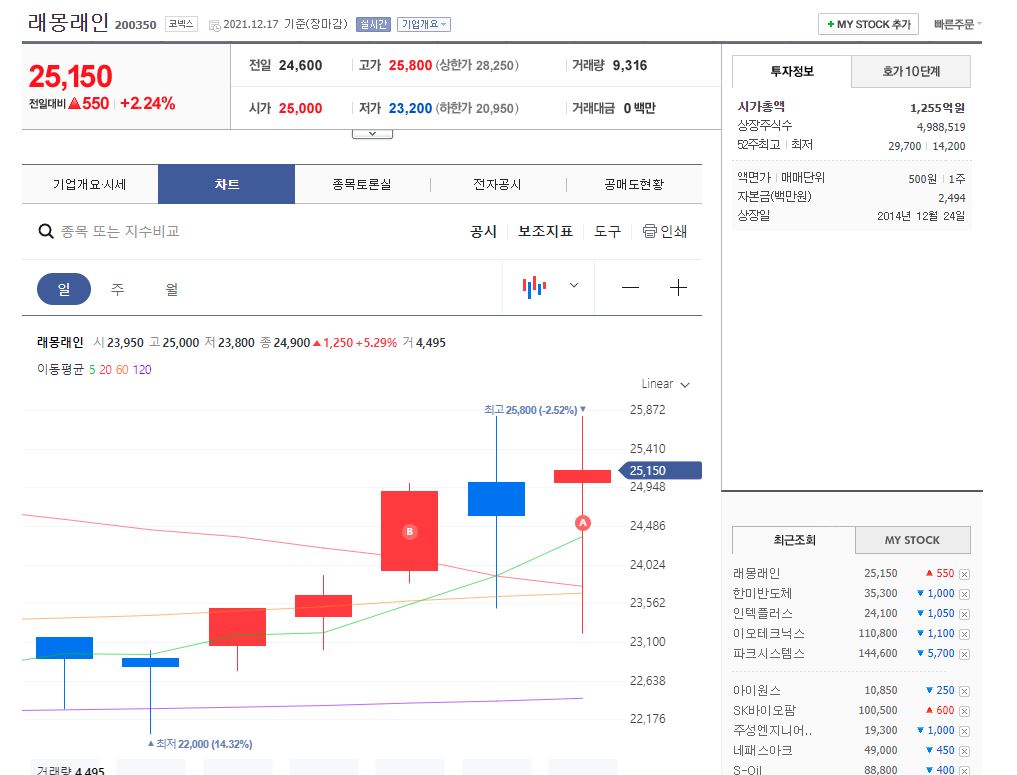Viewport: 1017px width, 775px height.
Task: Remove 네패스아크 from recent list
Action: pos(964,752)
